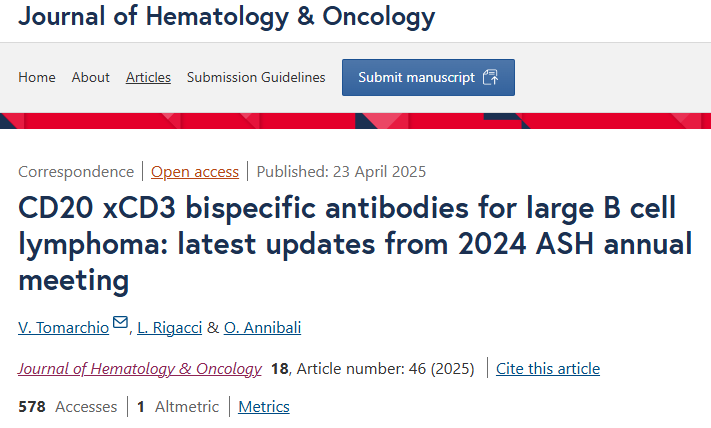
Task: Click the Published: 23 April 2025 date
Action: pyautogui.click(x=341, y=172)
